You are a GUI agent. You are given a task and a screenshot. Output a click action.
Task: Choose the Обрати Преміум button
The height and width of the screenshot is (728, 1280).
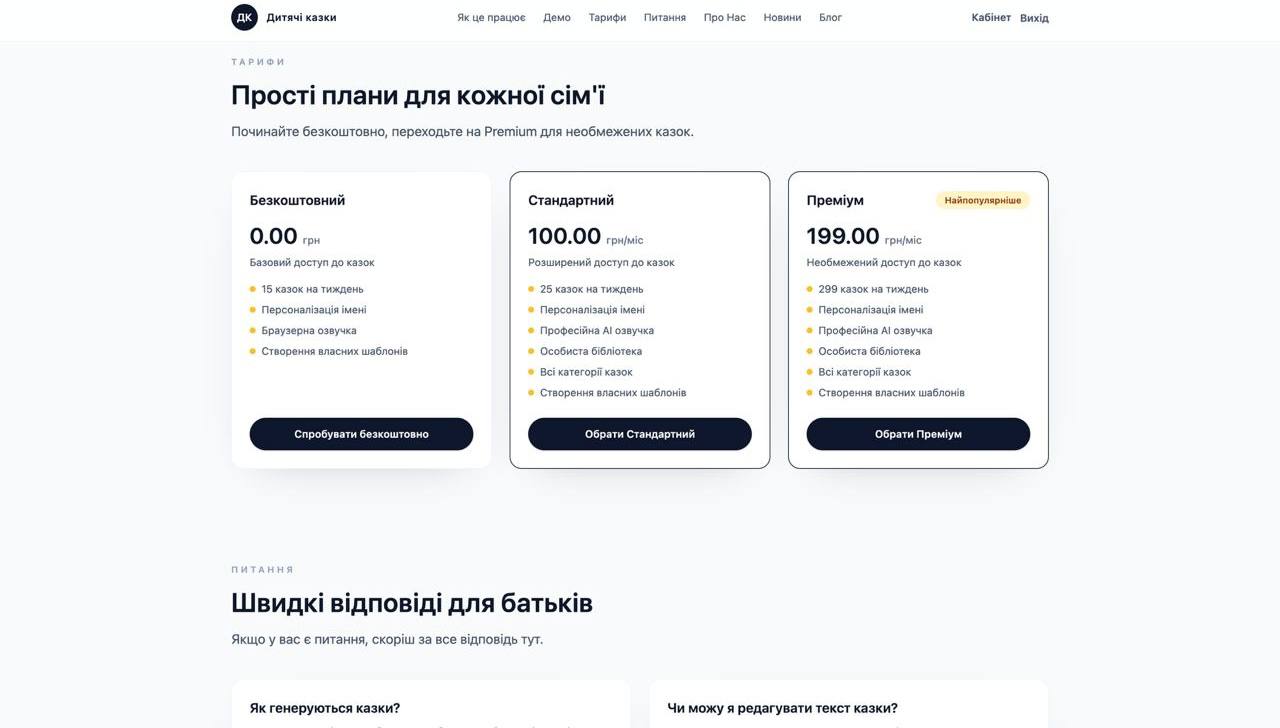[918, 434]
